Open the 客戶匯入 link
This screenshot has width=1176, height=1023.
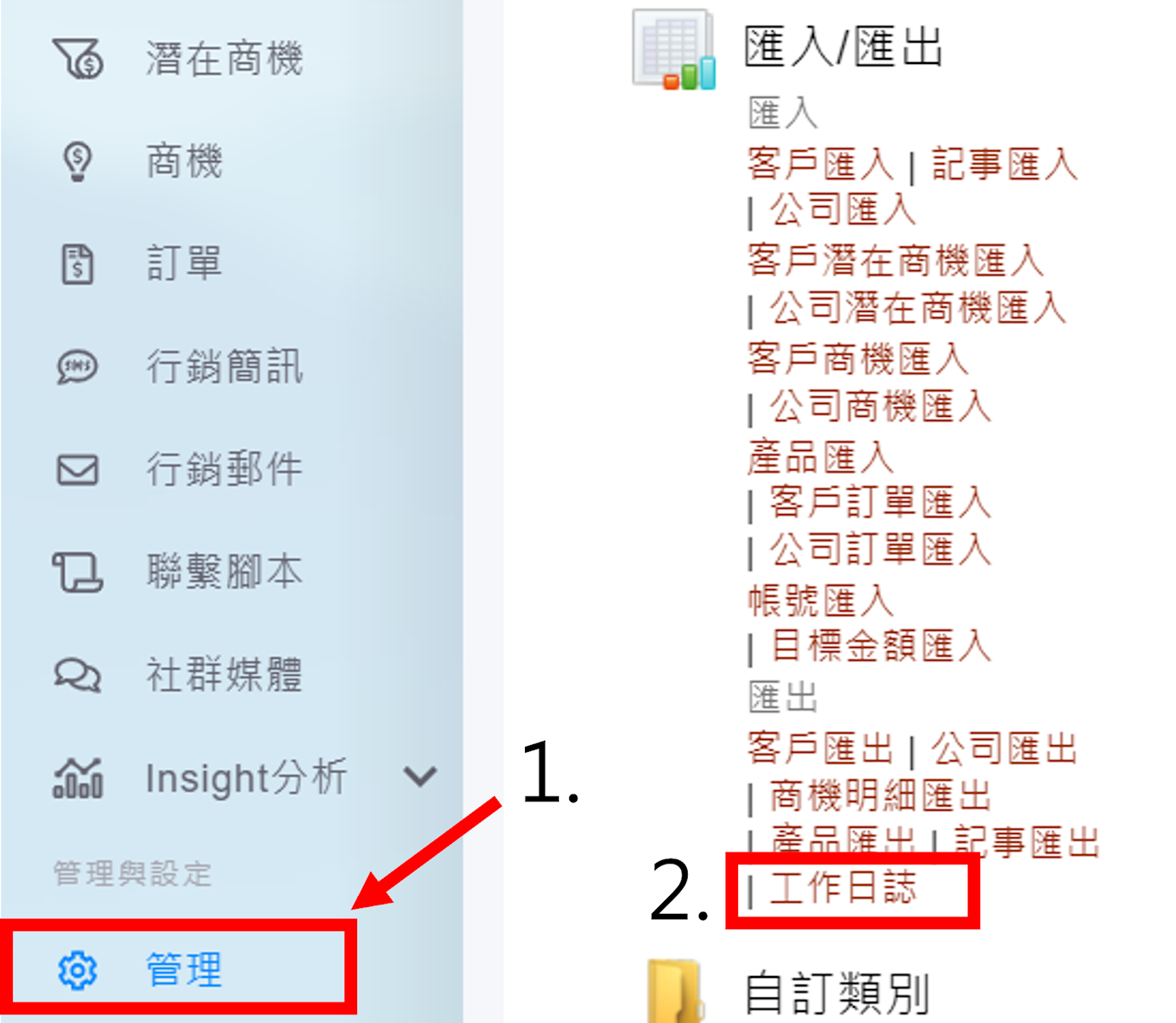click(821, 164)
